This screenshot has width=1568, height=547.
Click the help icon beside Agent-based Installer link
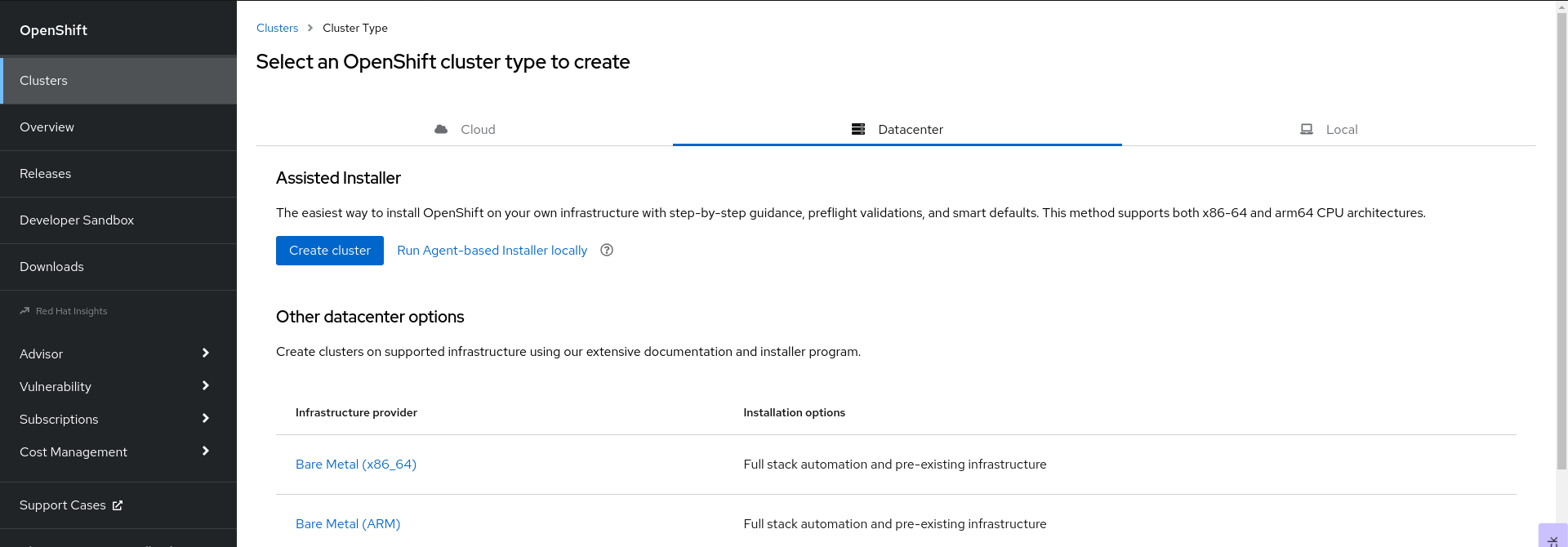pyautogui.click(x=607, y=251)
